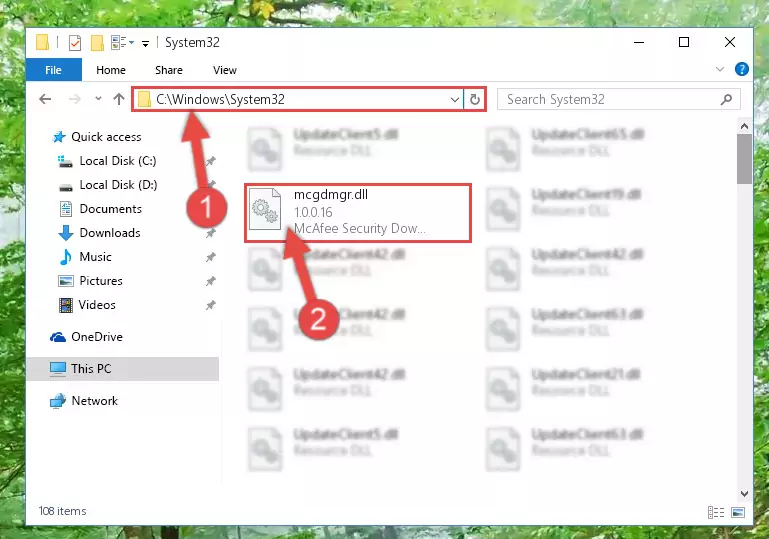Click the search magnifier icon
This screenshot has height=539, width=769.
(x=726, y=100)
